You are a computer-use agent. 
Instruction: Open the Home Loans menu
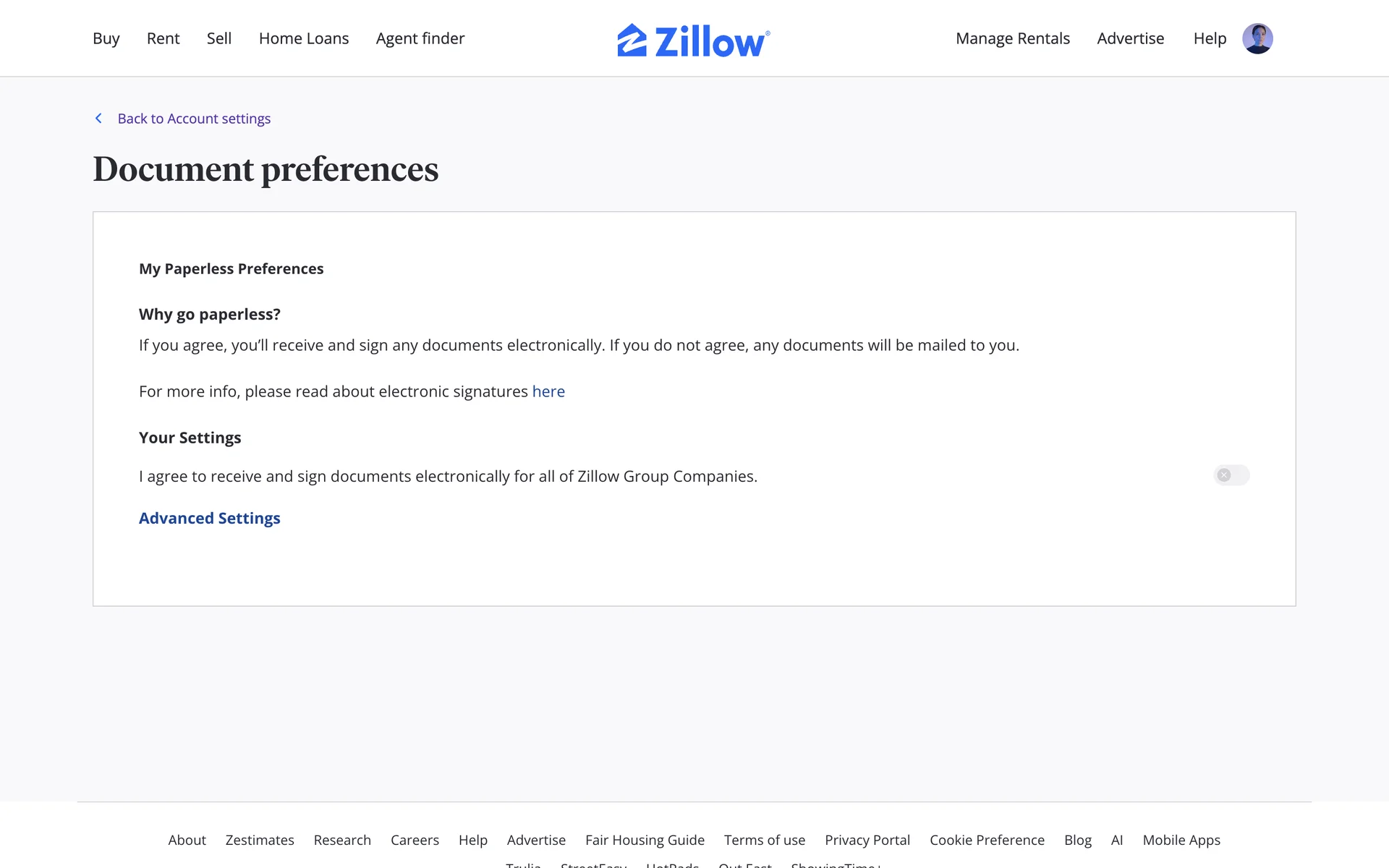click(x=304, y=38)
